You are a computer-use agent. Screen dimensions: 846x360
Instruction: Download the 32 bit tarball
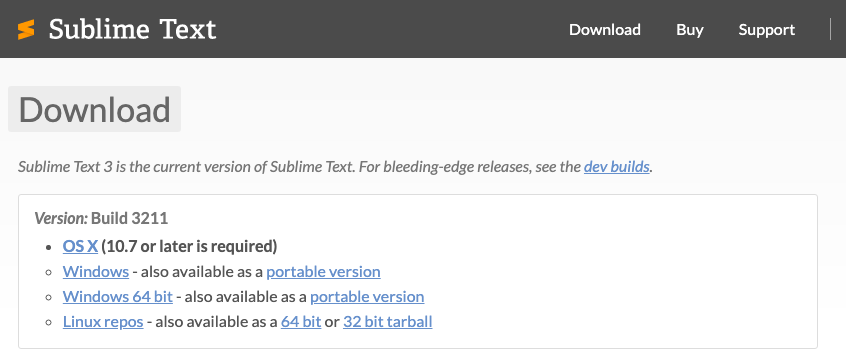point(387,322)
